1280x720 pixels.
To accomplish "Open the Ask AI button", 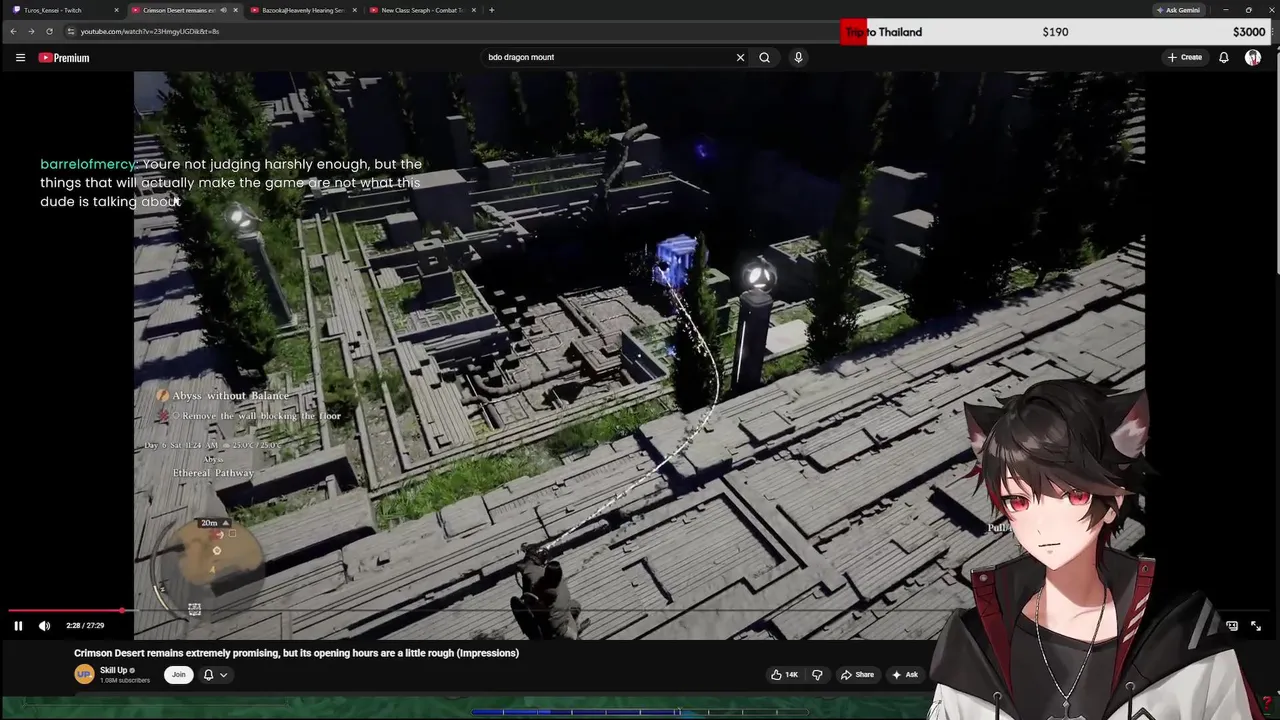I will (905, 674).
